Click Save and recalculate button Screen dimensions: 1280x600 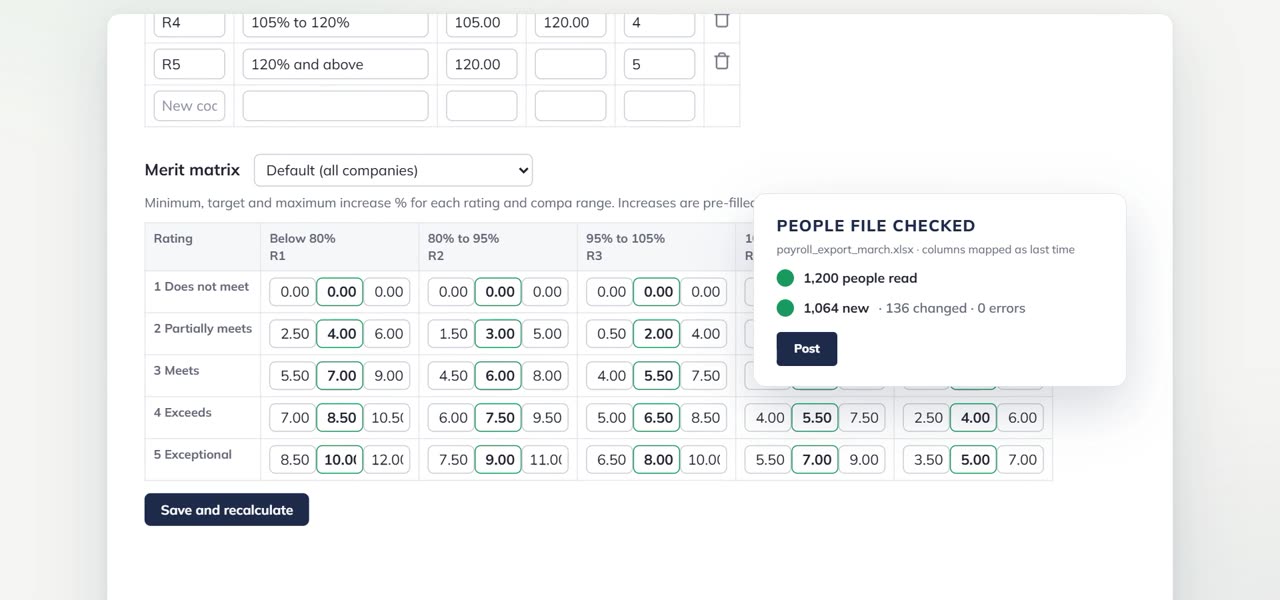point(227,510)
